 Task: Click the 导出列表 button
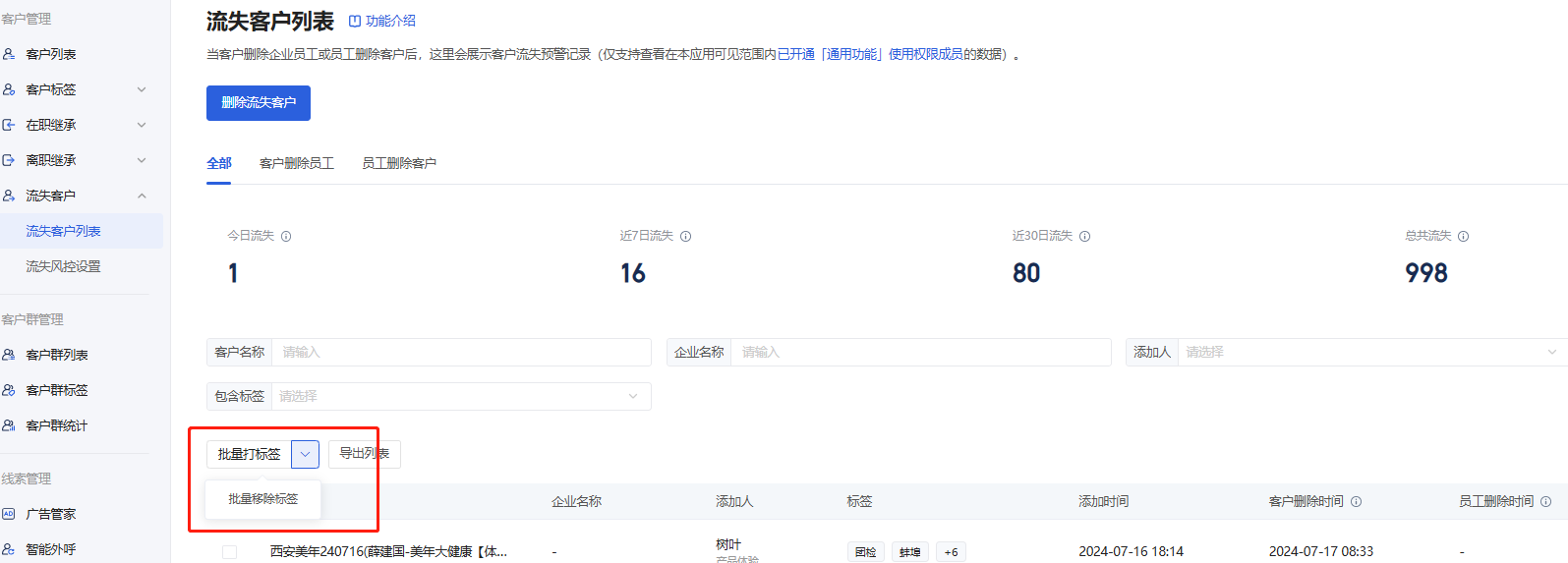[365, 454]
